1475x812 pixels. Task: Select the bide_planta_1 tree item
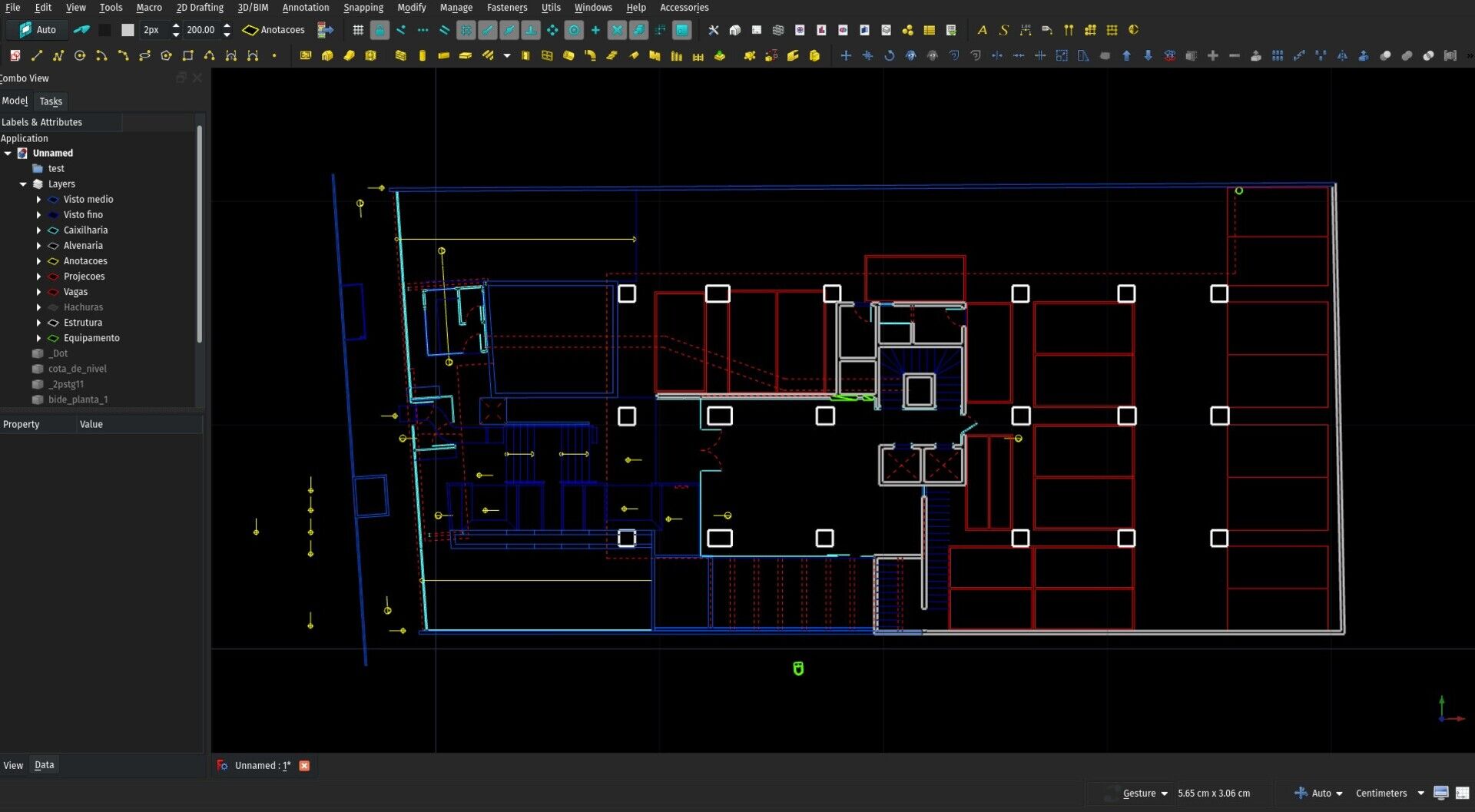pos(78,399)
